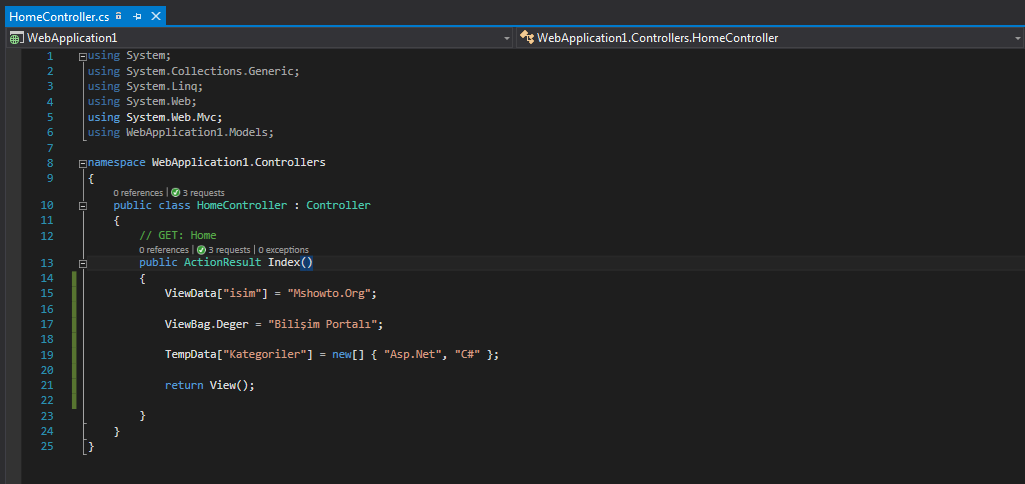
Task: Click 'System.Collections.Generic' in the using line
Action: point(212,71)
